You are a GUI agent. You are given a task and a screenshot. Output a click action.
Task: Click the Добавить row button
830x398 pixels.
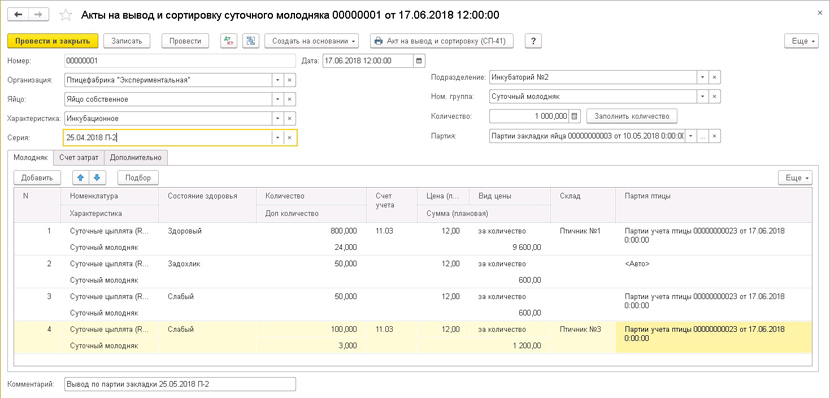pos(37,178)
